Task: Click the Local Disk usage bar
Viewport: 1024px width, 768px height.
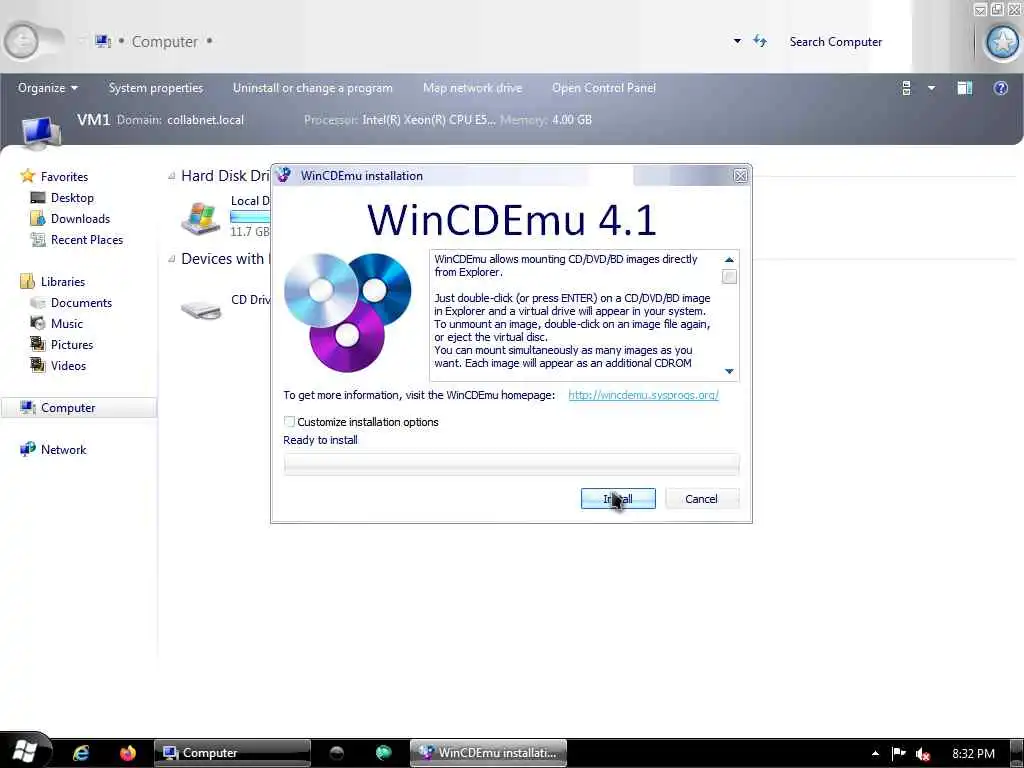Action: point(249,217)
